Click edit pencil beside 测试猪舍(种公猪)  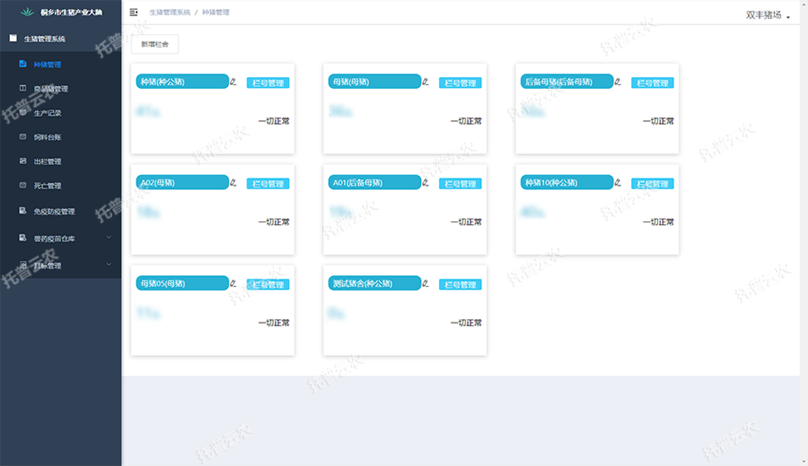pos(425,284)
